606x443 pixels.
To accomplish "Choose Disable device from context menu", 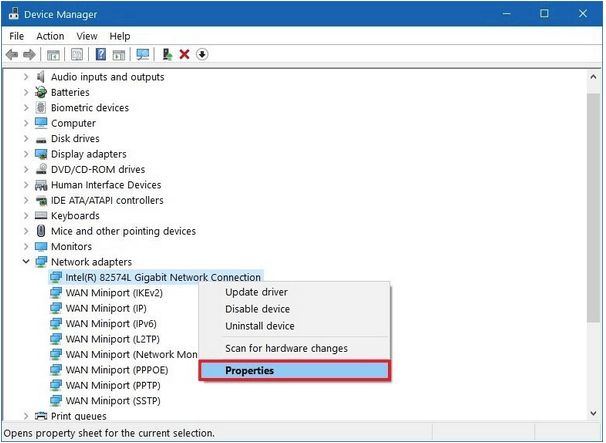I will 294,309.
